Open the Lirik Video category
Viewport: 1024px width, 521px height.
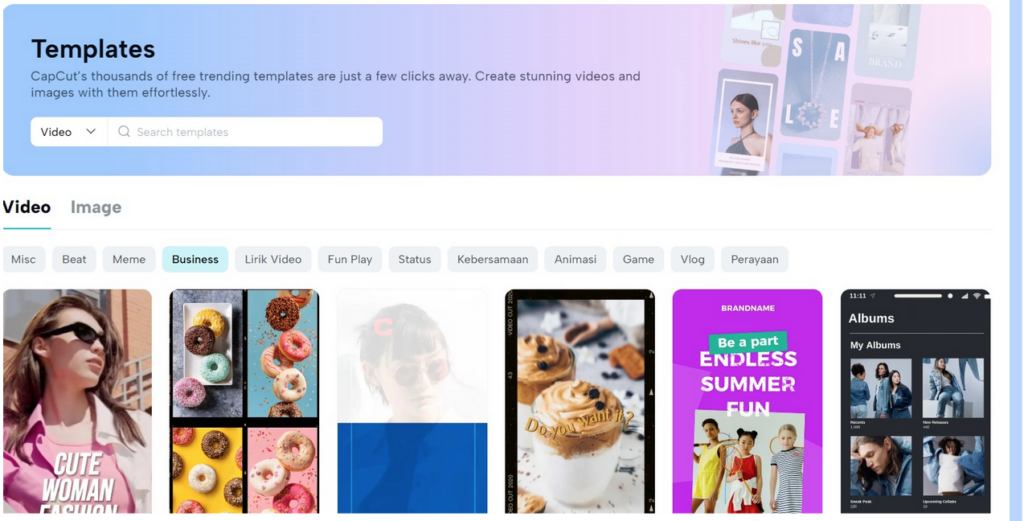(274, 259)
